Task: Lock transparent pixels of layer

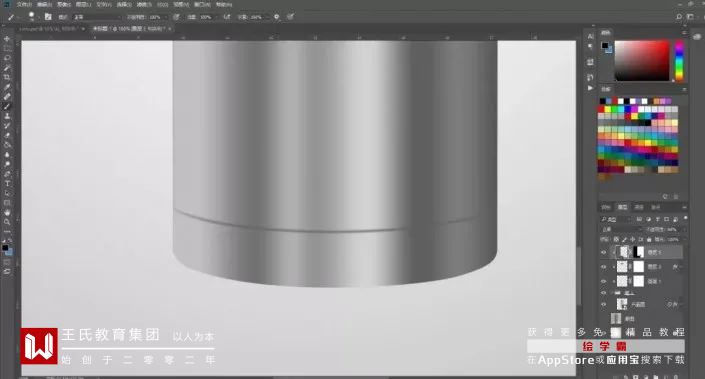Action: pyautogui.click(x=616, y=240)
